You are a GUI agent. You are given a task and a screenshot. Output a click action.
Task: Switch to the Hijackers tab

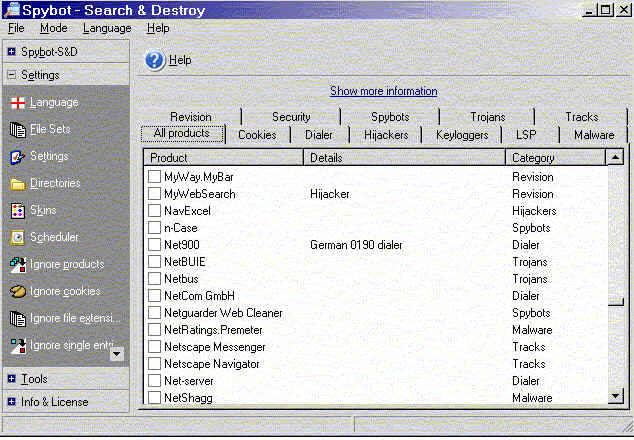386,135
